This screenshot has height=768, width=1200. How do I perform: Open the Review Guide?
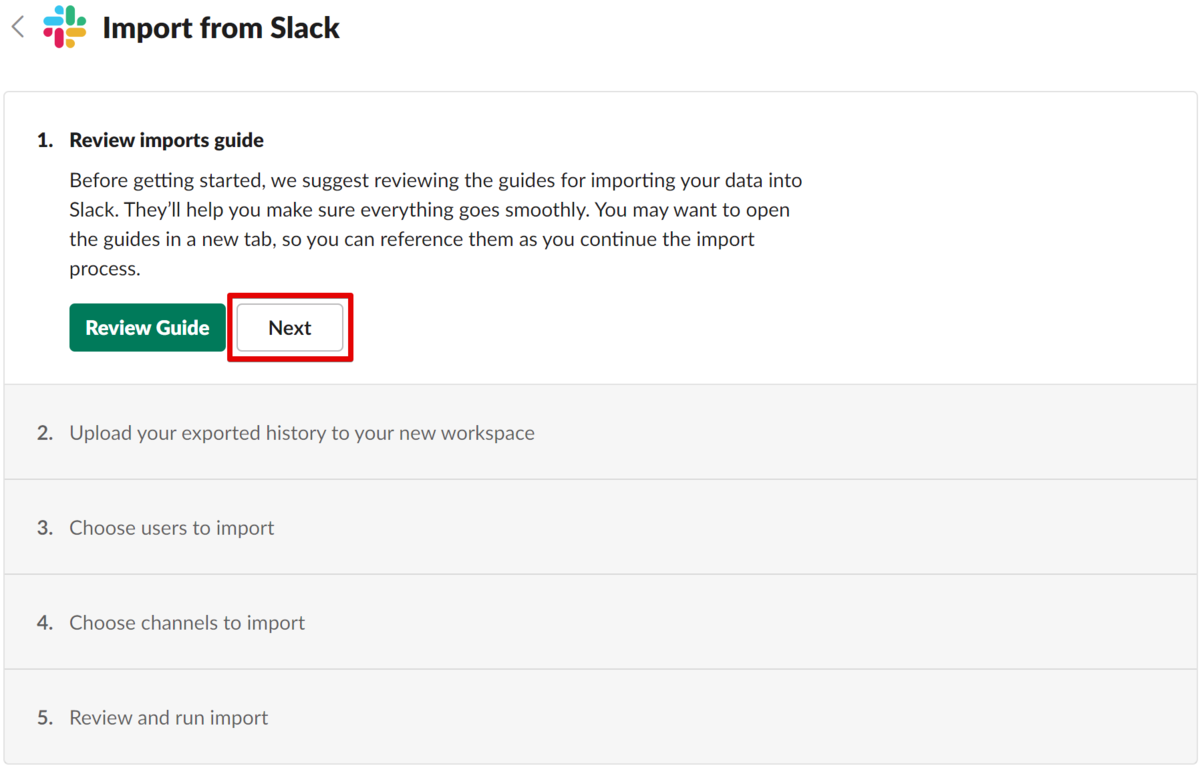(147, 328)
